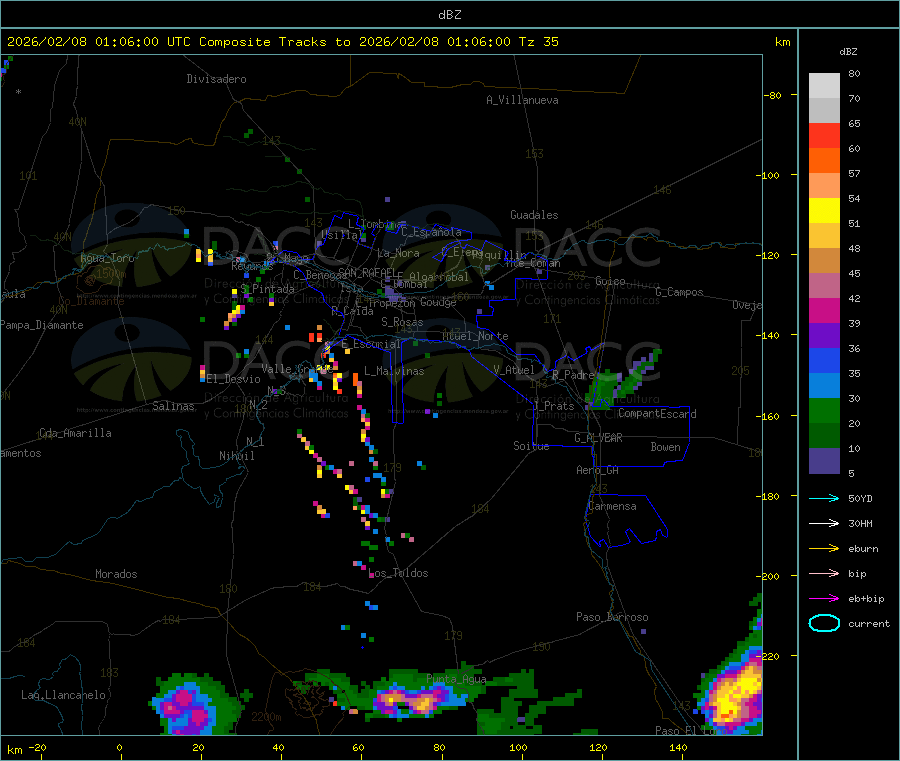The width and height of the screenshot is (900, 761).
Task: Click the 'Soitue' map label
Action: click(x=532, y=446)
